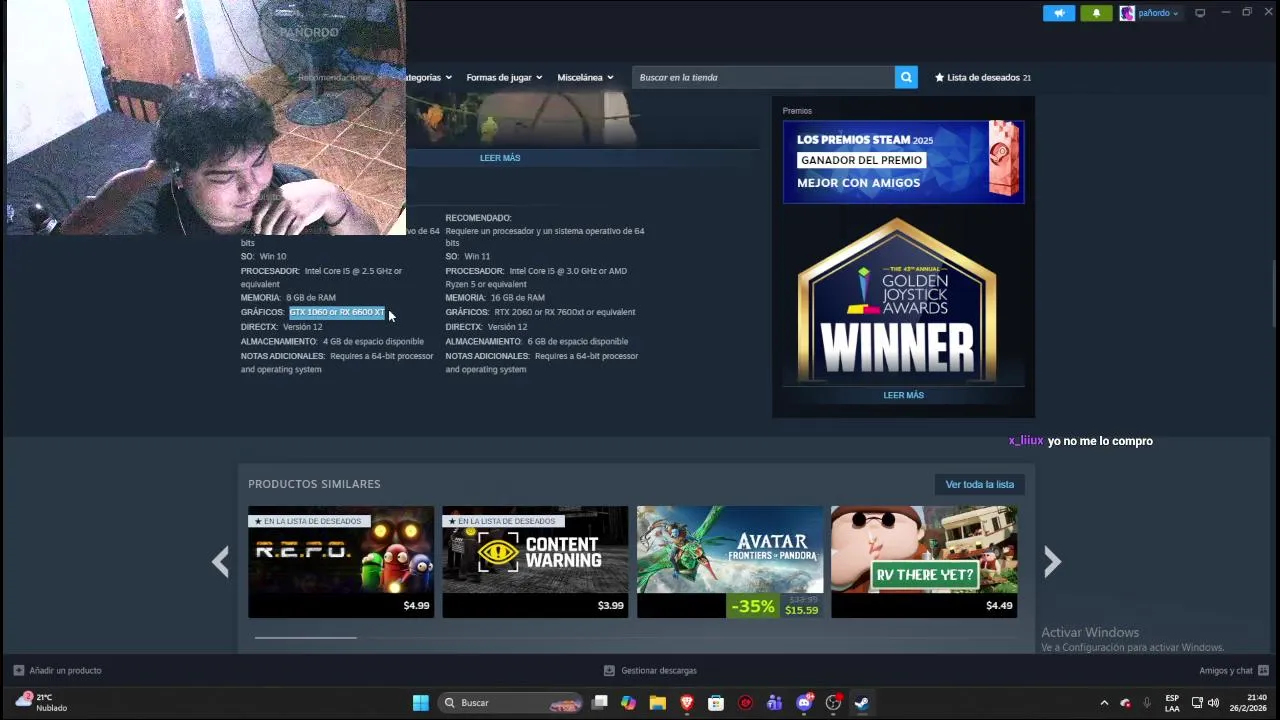Open Amigos y chat
This screenshot has width=1280, height=720.
[1234, 670]
